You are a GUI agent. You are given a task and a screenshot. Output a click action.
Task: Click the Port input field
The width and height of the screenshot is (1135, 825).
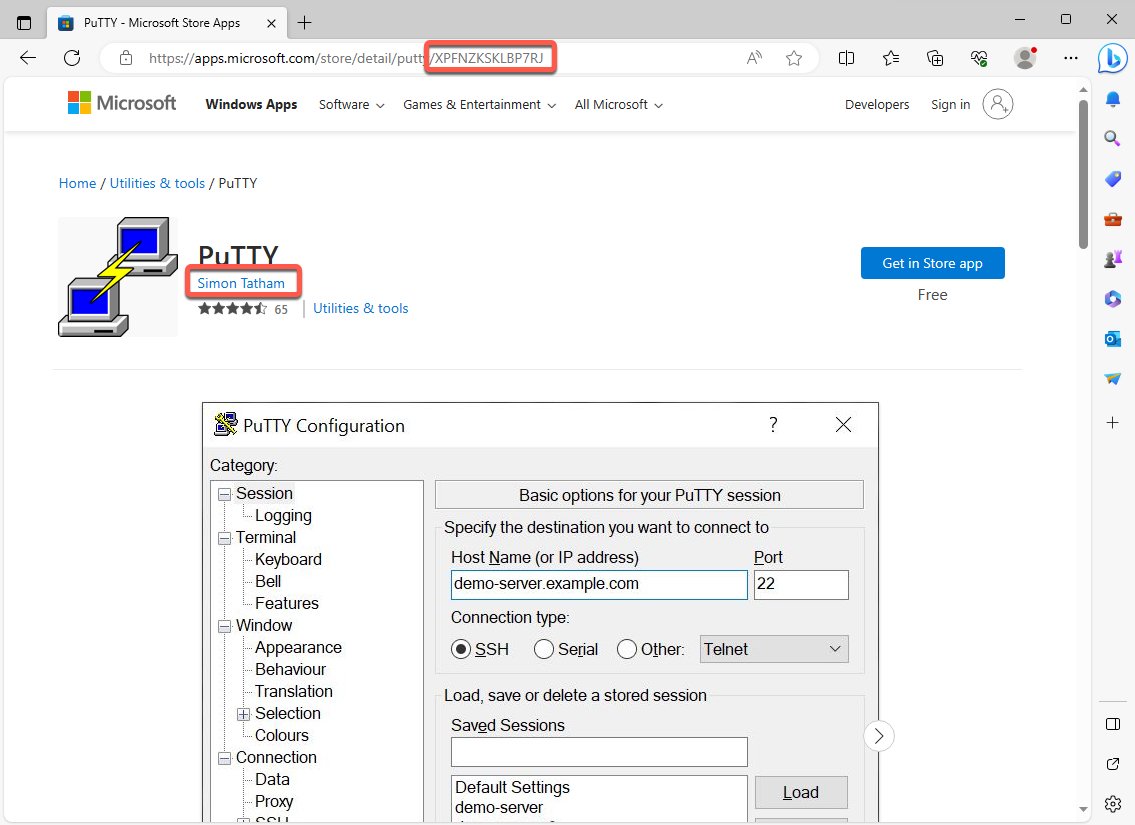pos(801,585)
